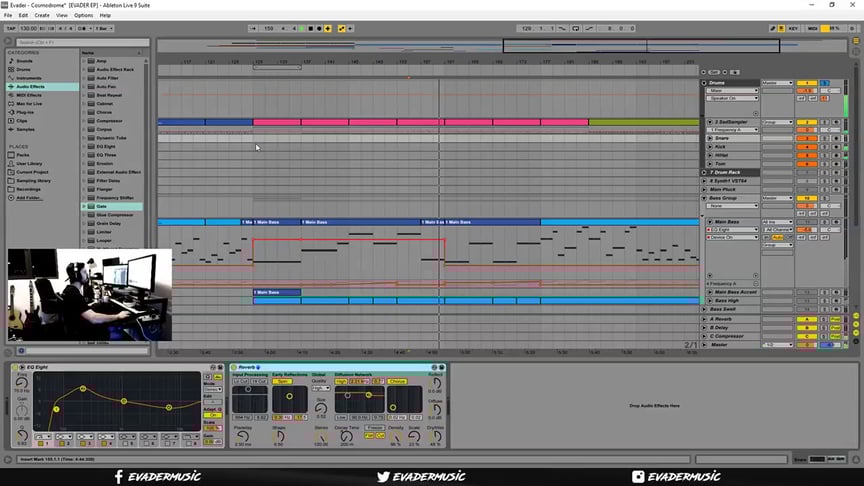Enable EQ Eight band 5 checkbox
The image size is (864, 486).
(126, 444)
